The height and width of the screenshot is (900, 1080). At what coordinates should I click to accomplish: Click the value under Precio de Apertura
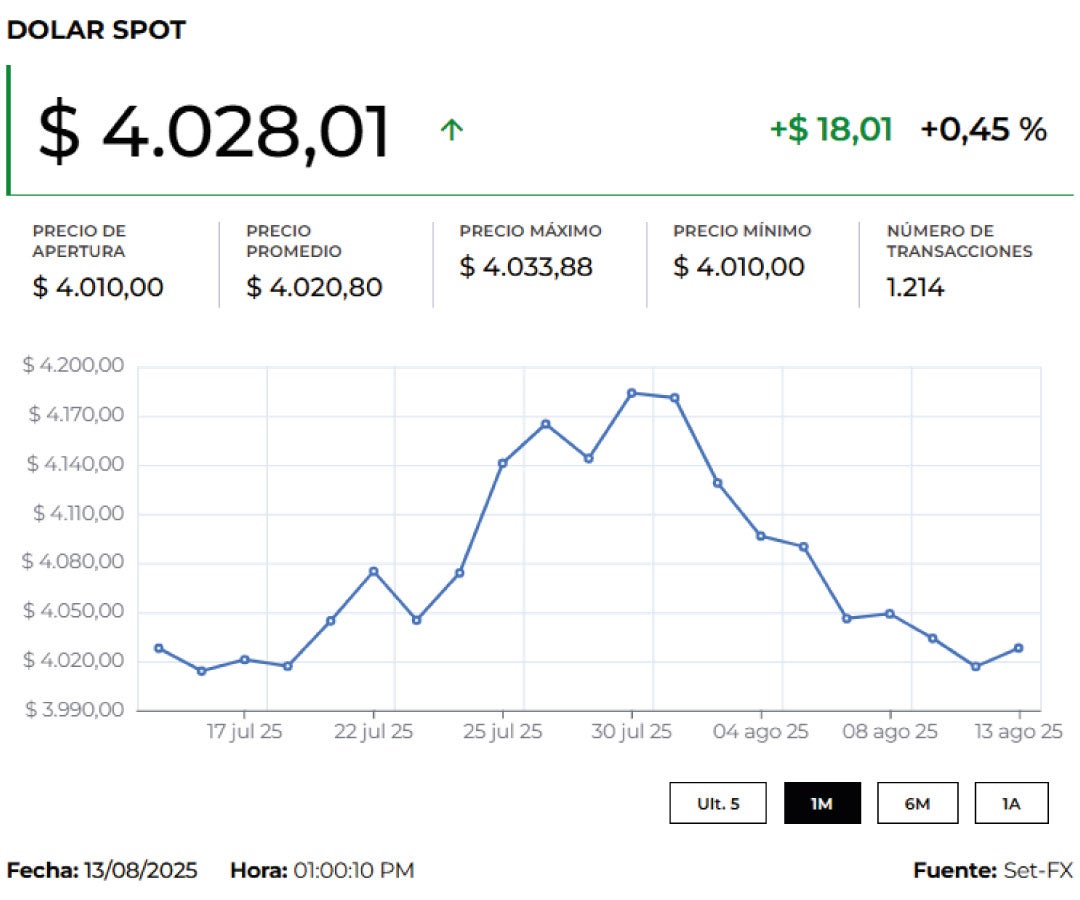coord(98,288)
